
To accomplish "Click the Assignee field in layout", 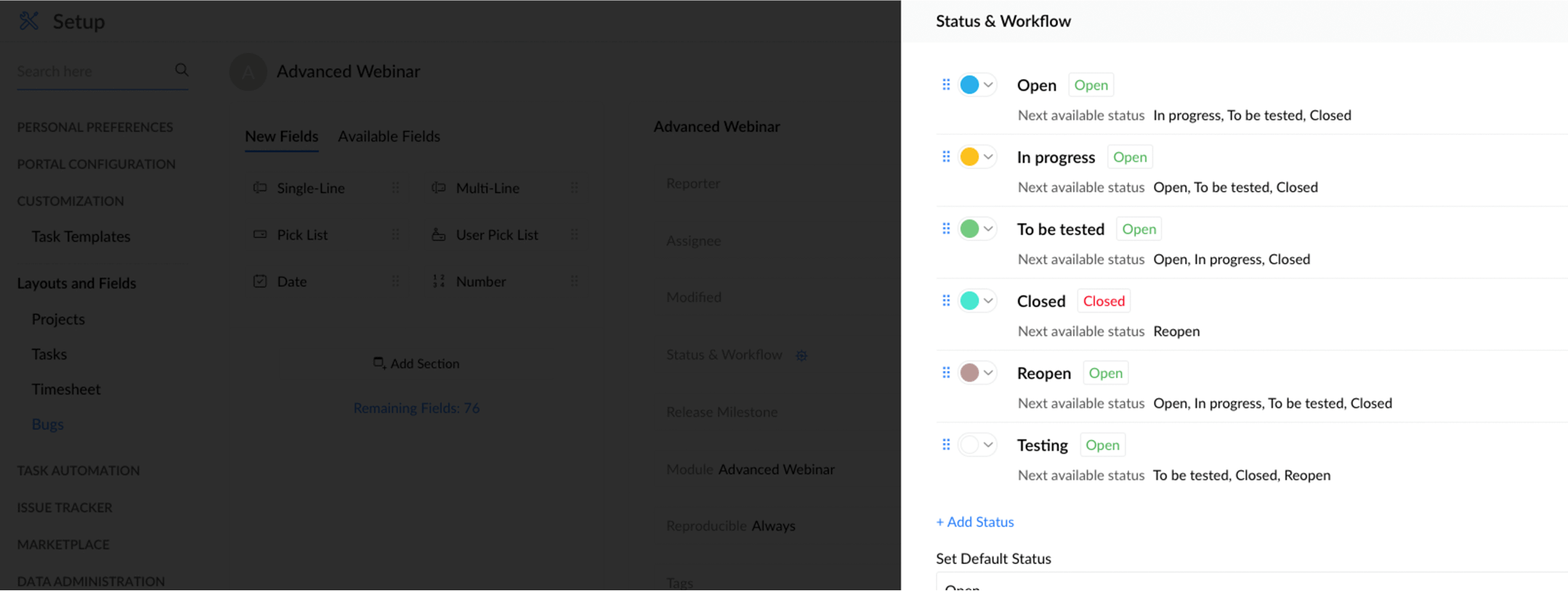I will pos(693,240).
